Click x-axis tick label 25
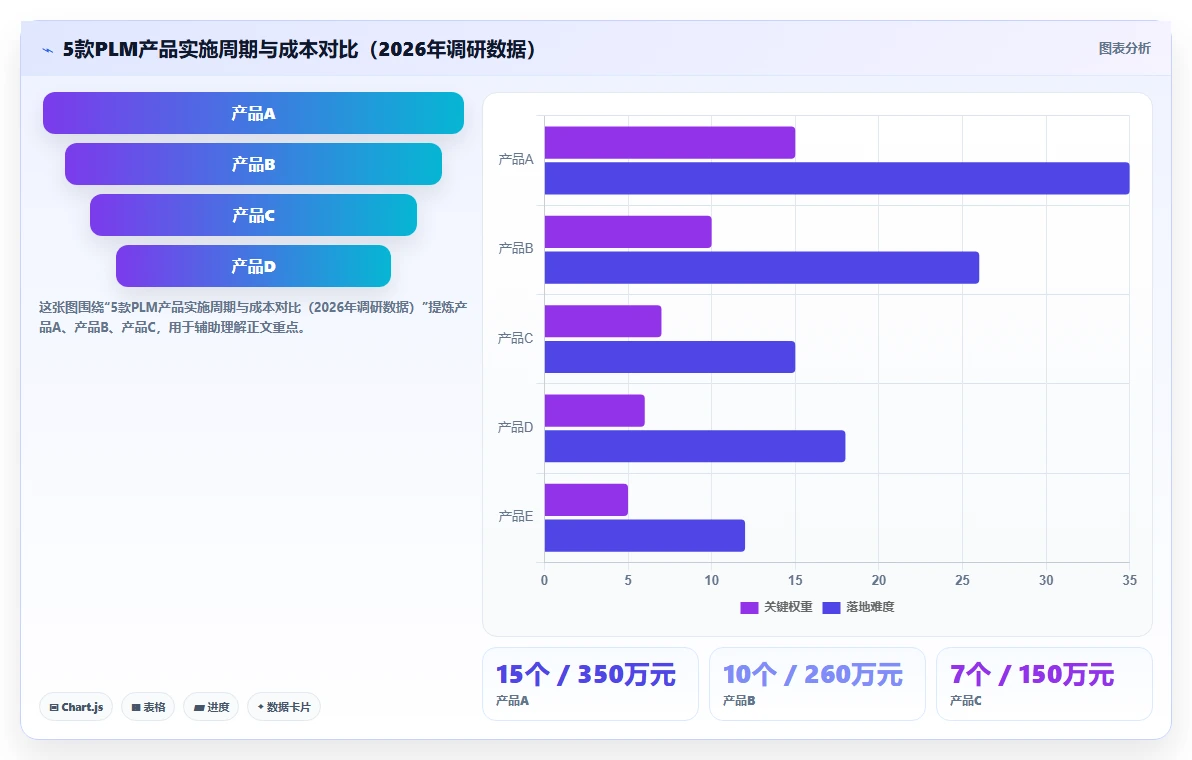Screen dimensions: 1192x760 pyautogui.click(x=962, y=581)
